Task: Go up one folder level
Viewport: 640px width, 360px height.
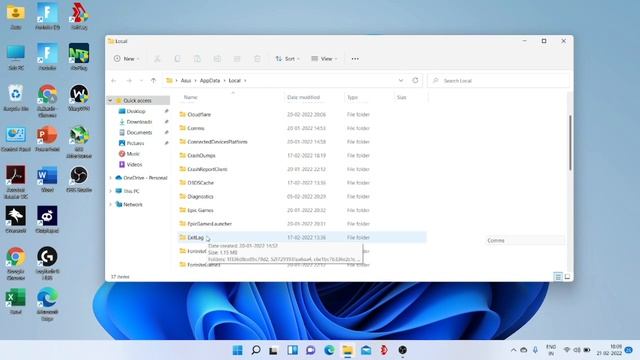Action: (x=153, y=80)
